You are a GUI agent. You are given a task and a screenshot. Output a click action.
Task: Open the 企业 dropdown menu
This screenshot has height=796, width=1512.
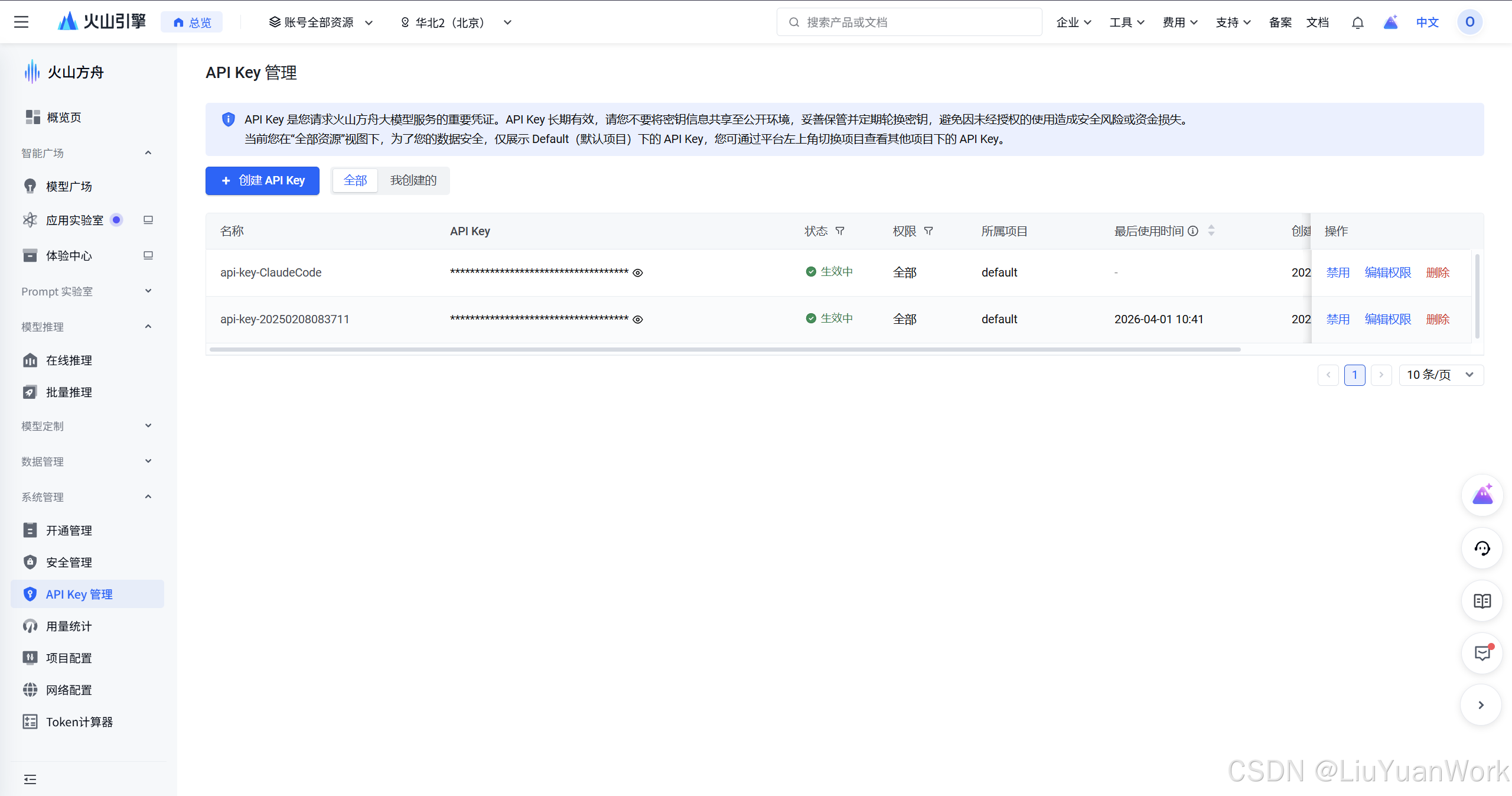pos(1074,22)
